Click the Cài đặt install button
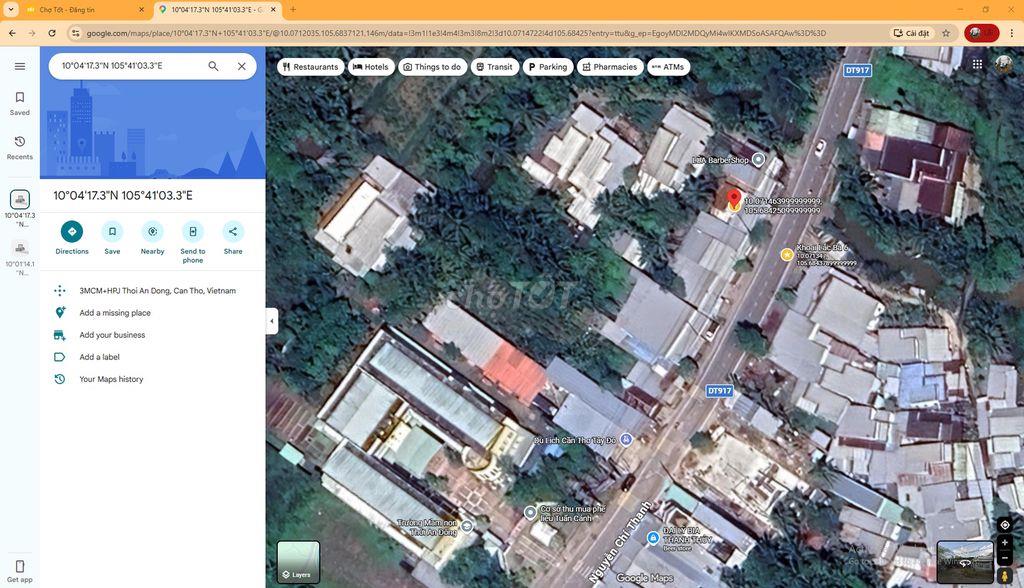Screen dimensions: 1024x588 point(912,33)
